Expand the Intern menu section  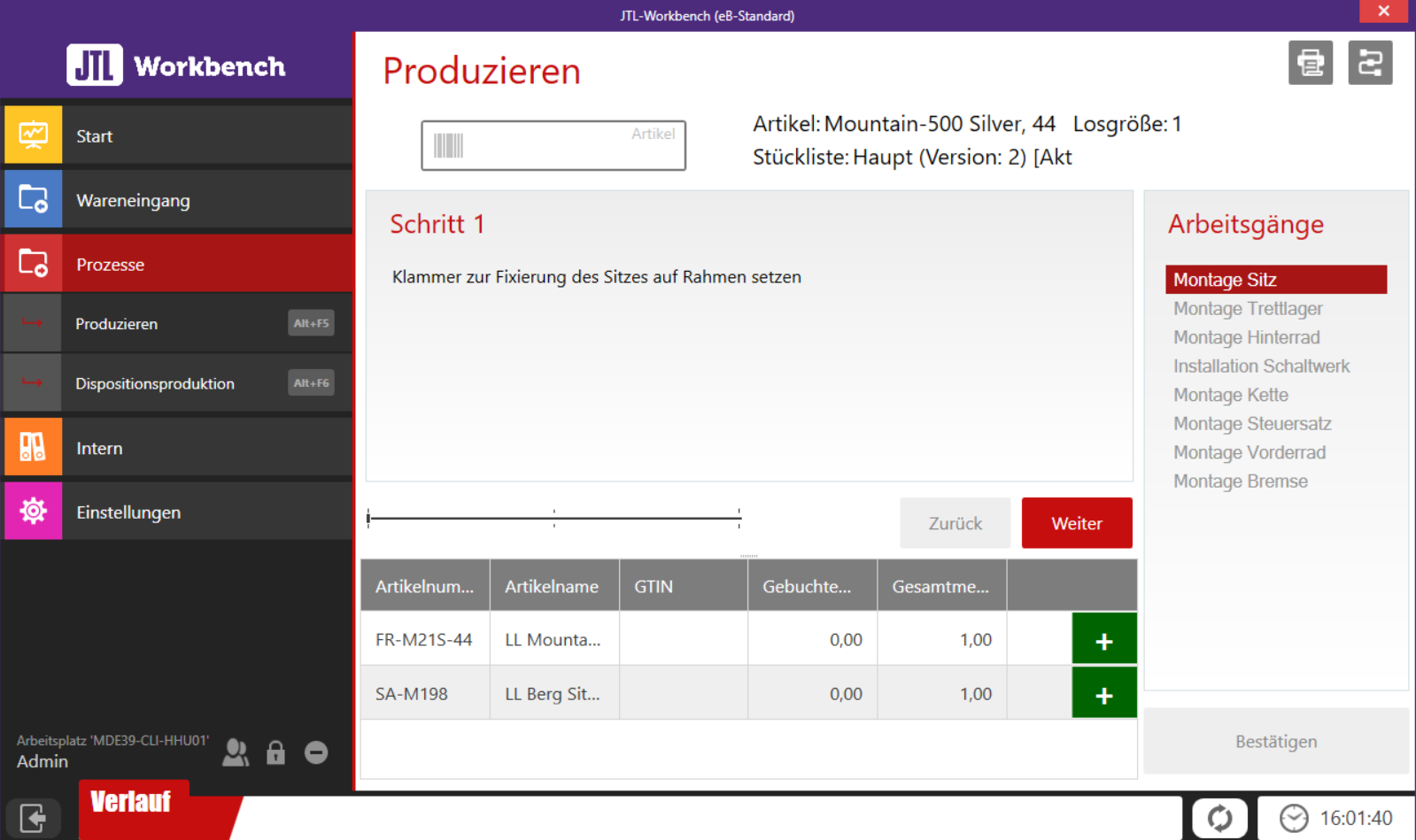coord(177,448)
